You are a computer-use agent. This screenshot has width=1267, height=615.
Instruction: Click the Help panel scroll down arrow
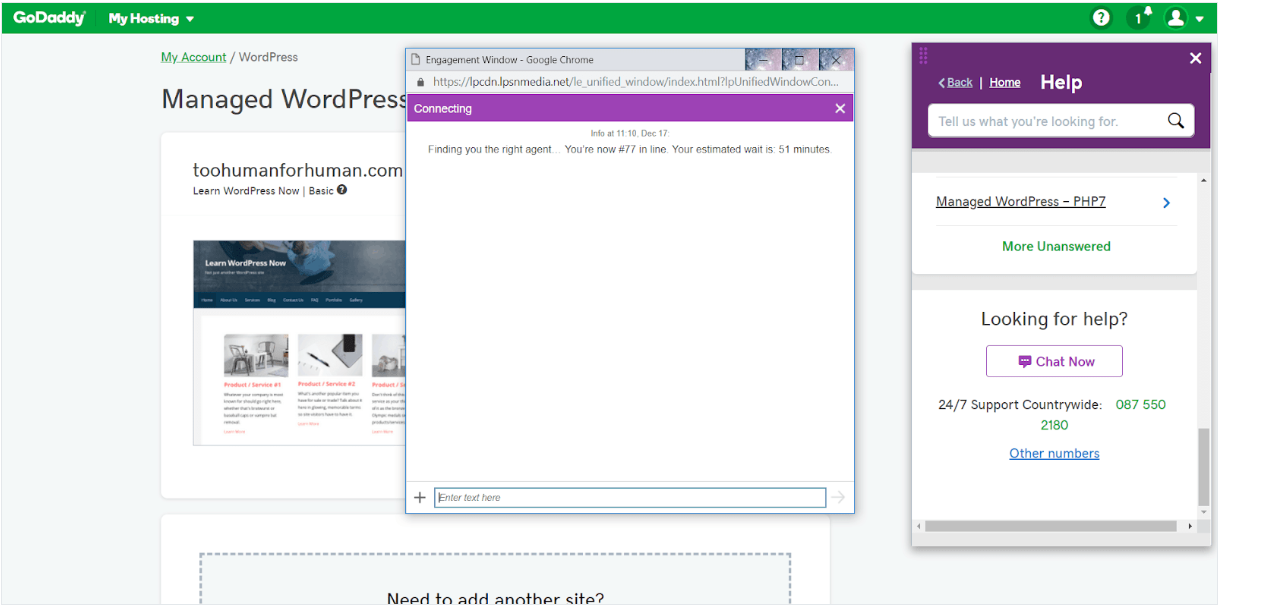[x=1204, y=513]
